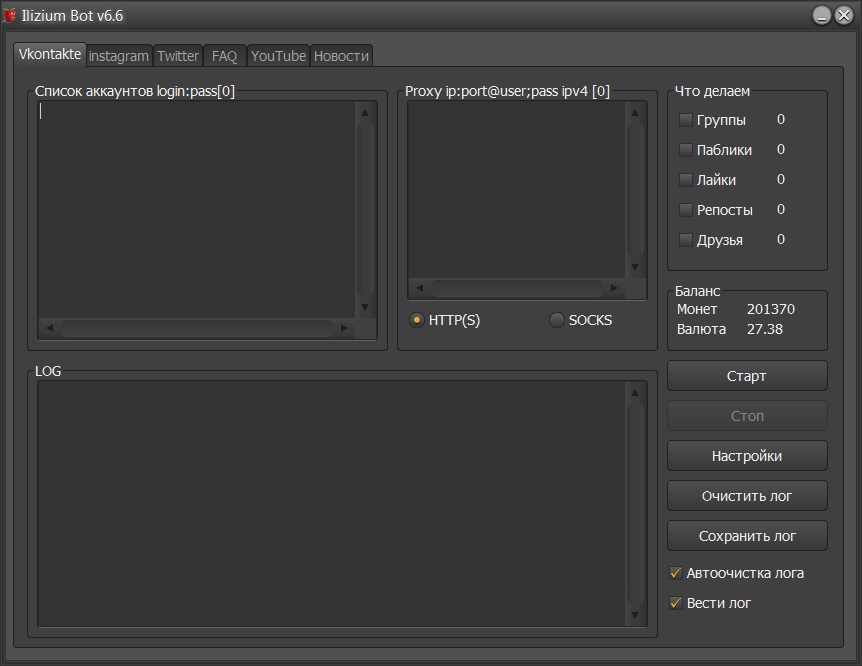Click the LOG scroll down arrow

pyautogui.click(x=635, y=615)
